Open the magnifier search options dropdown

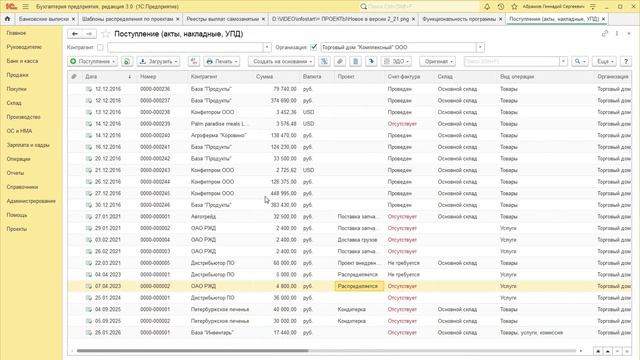click(x=580, y=61)
